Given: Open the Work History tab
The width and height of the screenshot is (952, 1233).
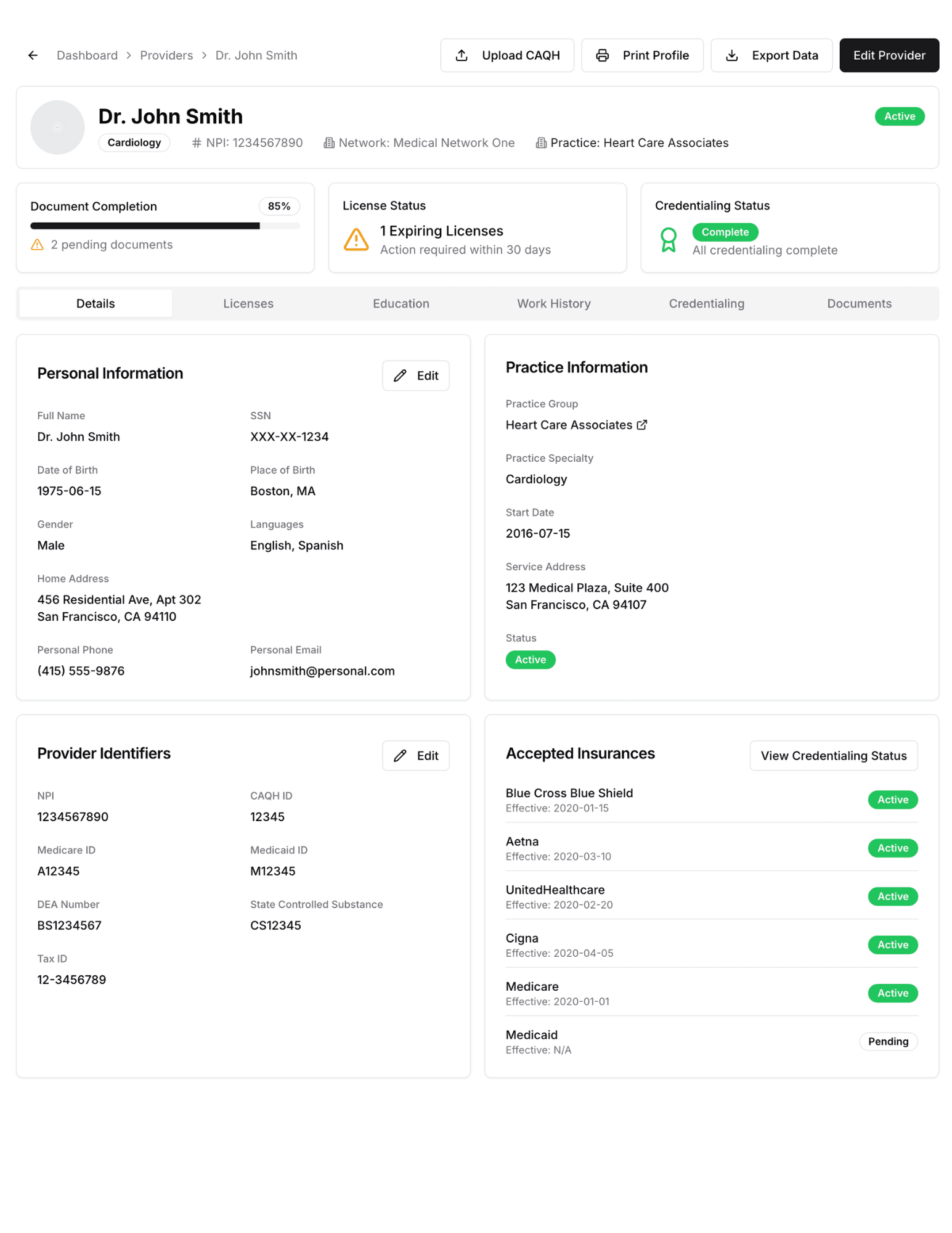Looking at the screenshot, I should click(554, 303).
